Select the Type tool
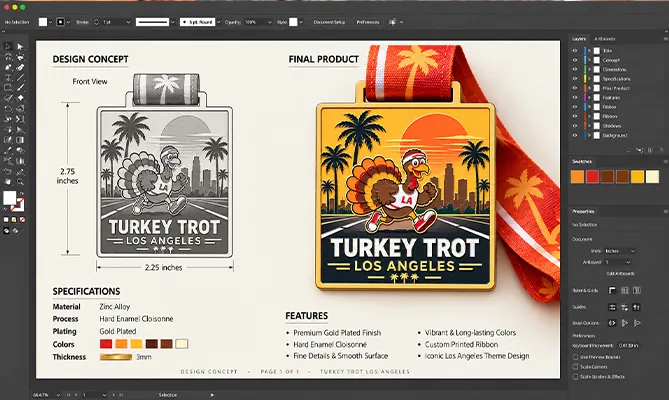The image size is (669, 400). (8, 78)
